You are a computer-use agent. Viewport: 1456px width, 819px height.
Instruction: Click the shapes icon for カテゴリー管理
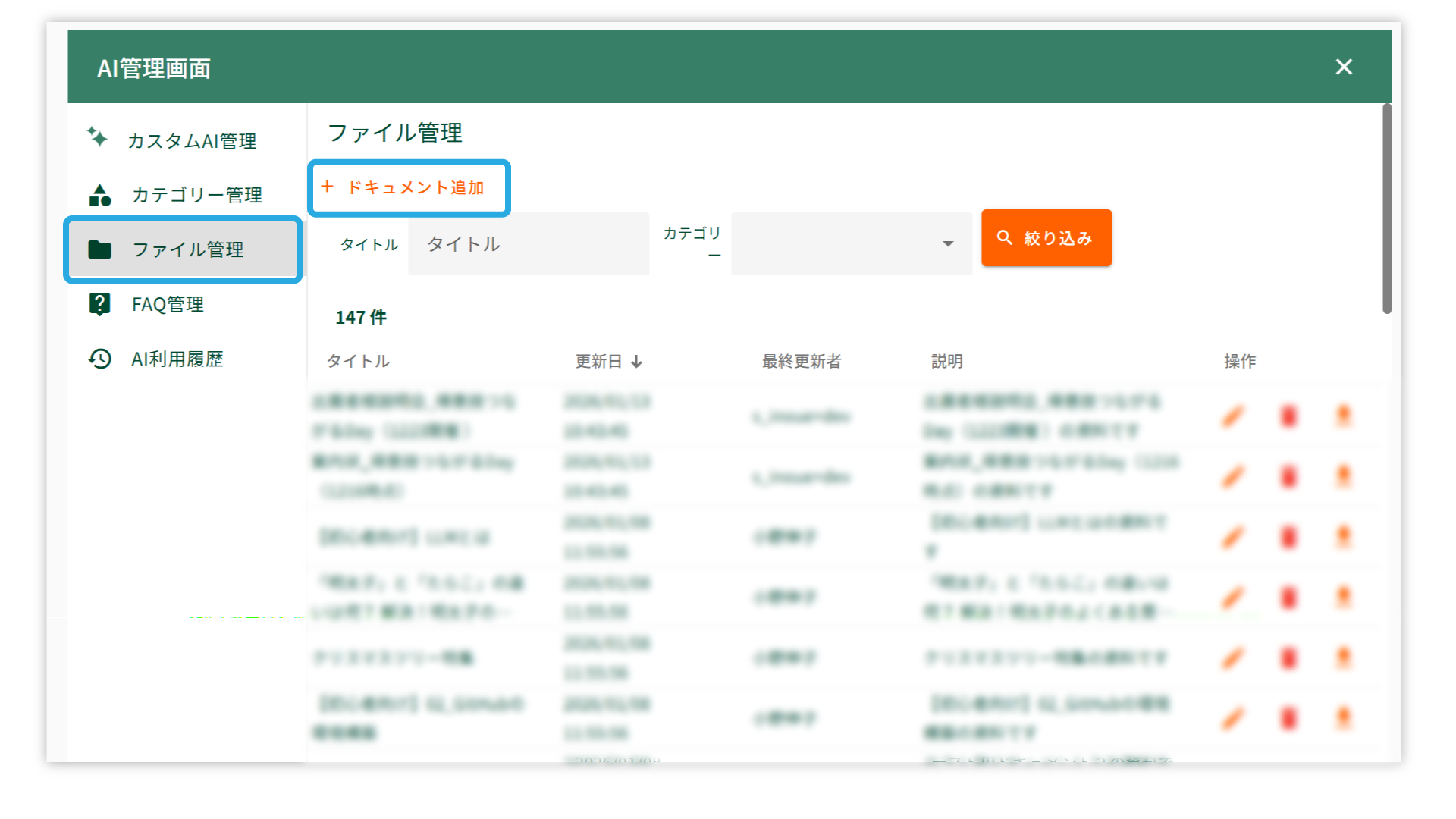click(100, 195)
